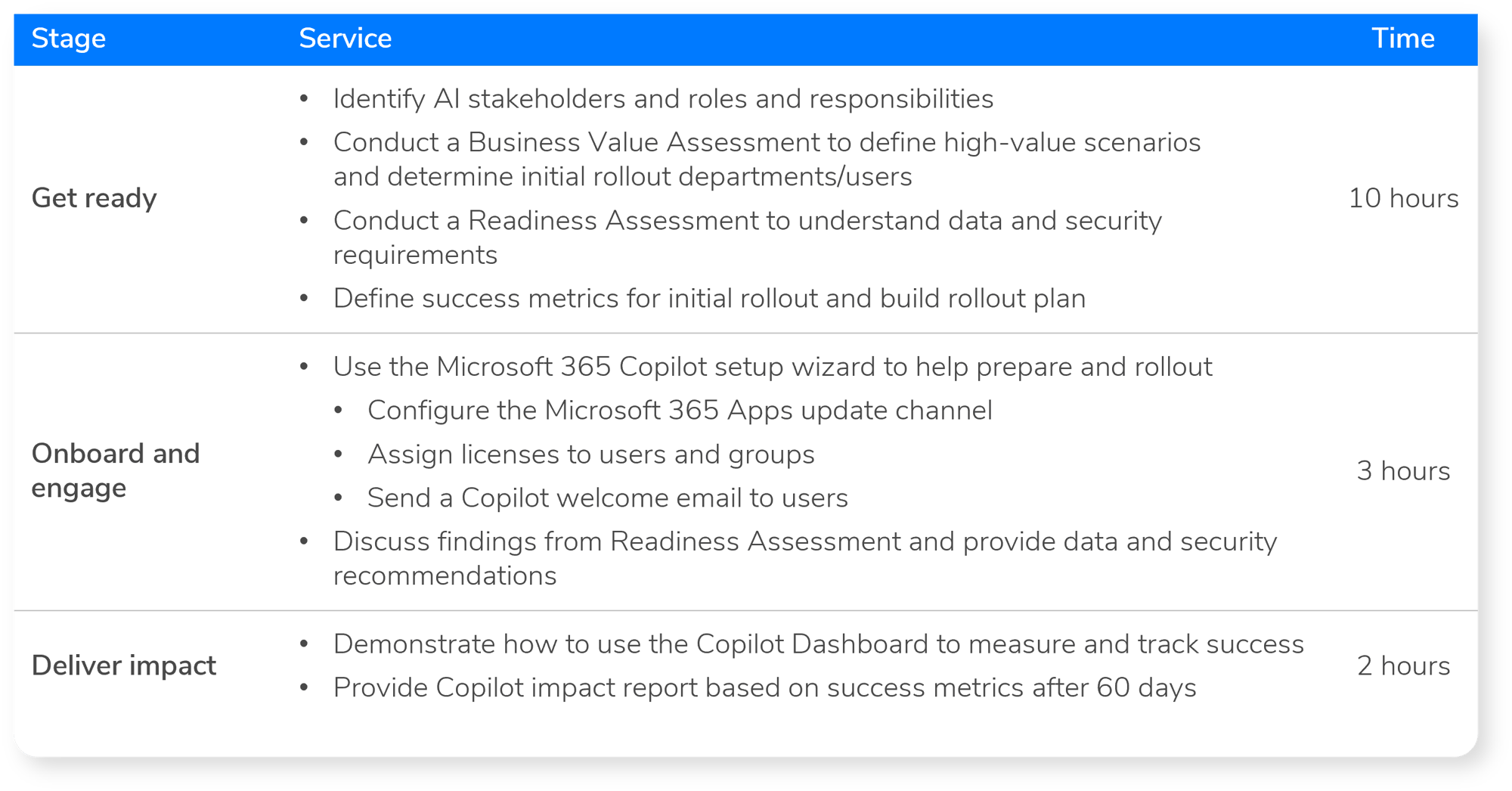Click the Define success metrics bullet

coord(709,299)
